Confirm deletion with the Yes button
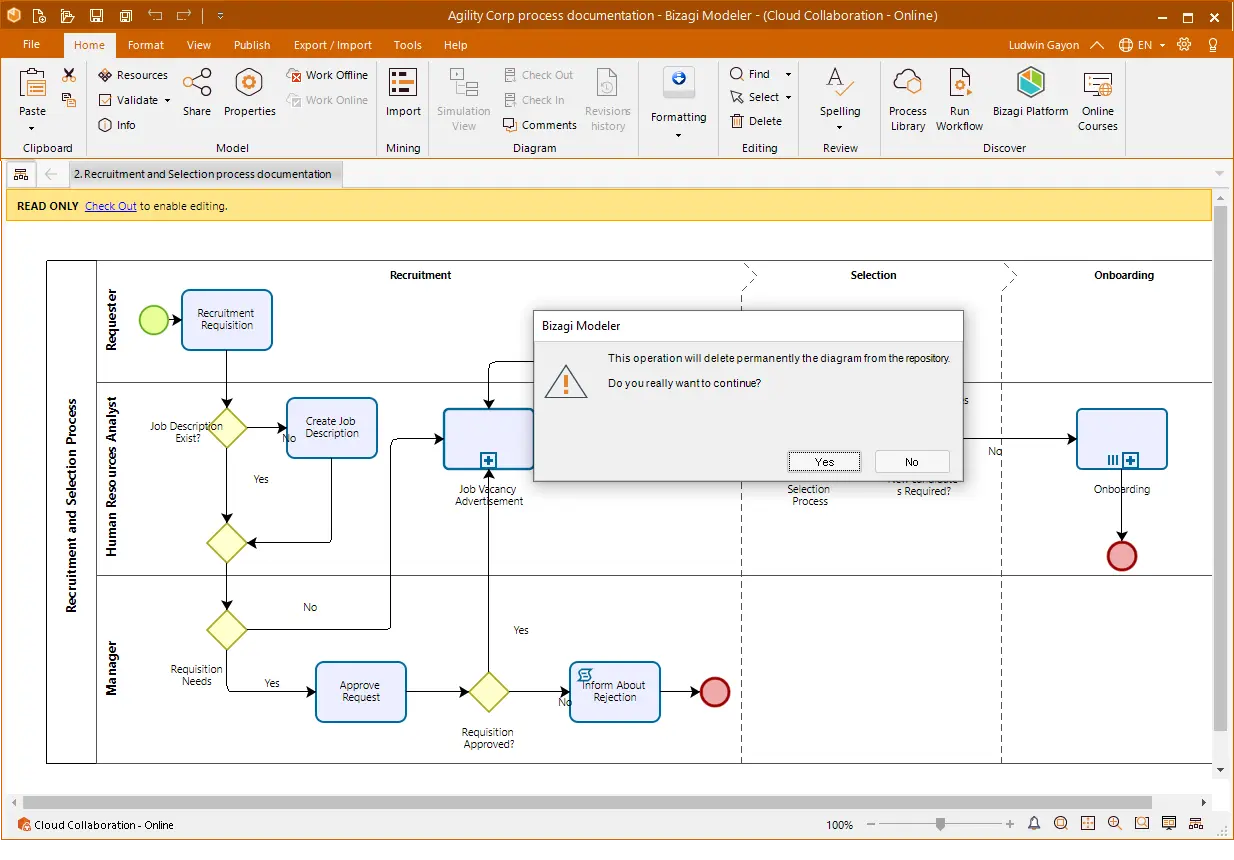The height and width of the screenshot is (860, 1234). coord(824,461)
